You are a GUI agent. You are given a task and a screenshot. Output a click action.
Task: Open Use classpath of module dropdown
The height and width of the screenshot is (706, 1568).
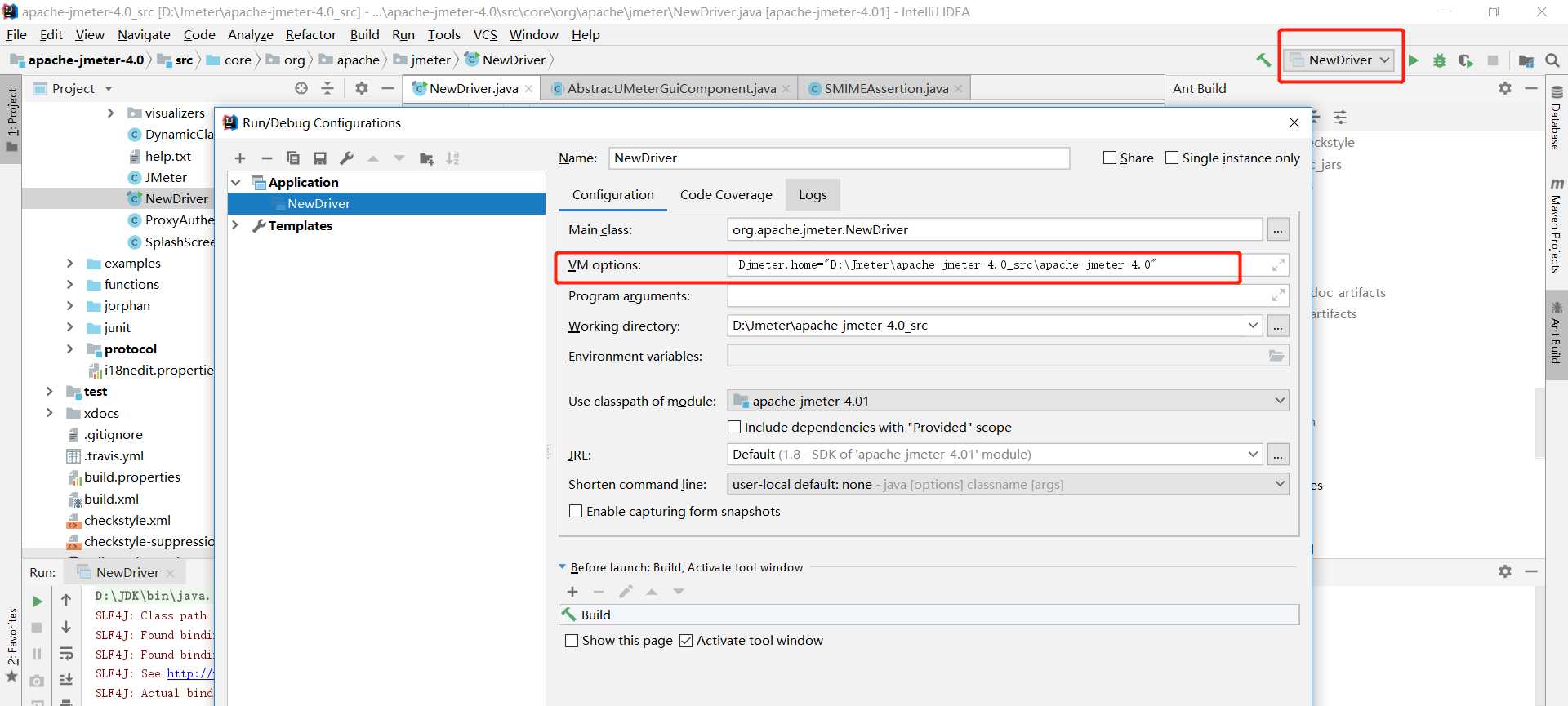click(x=1280, y=401)
